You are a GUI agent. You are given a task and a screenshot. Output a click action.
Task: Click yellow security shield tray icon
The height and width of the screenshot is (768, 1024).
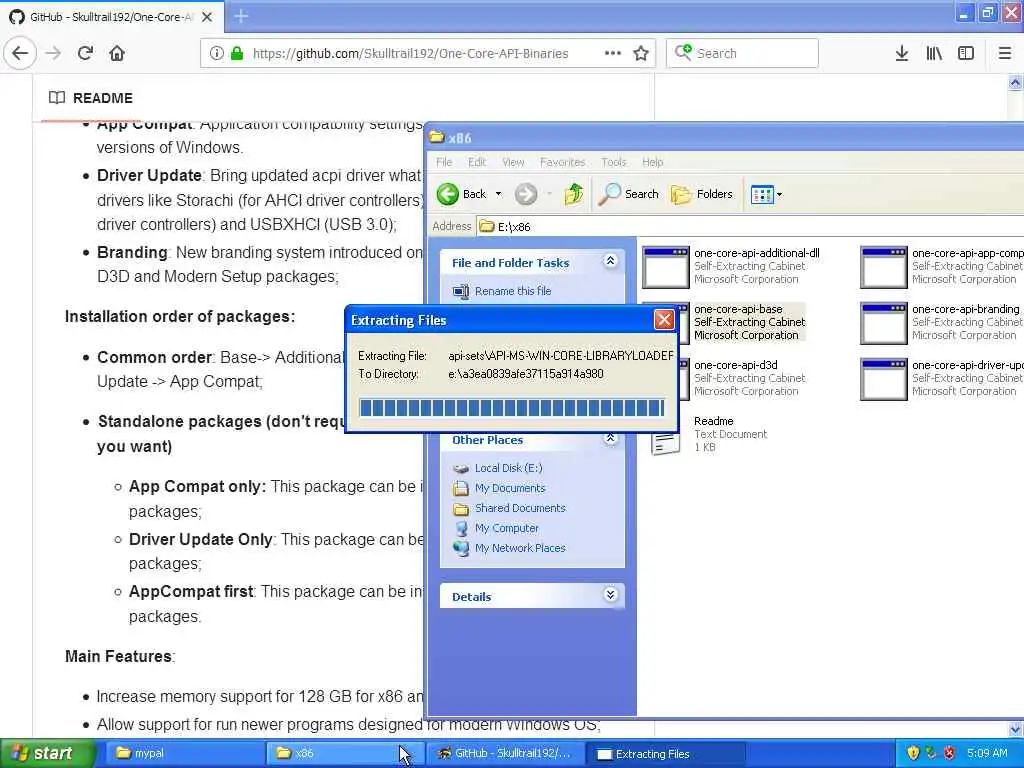coord(913,753)
